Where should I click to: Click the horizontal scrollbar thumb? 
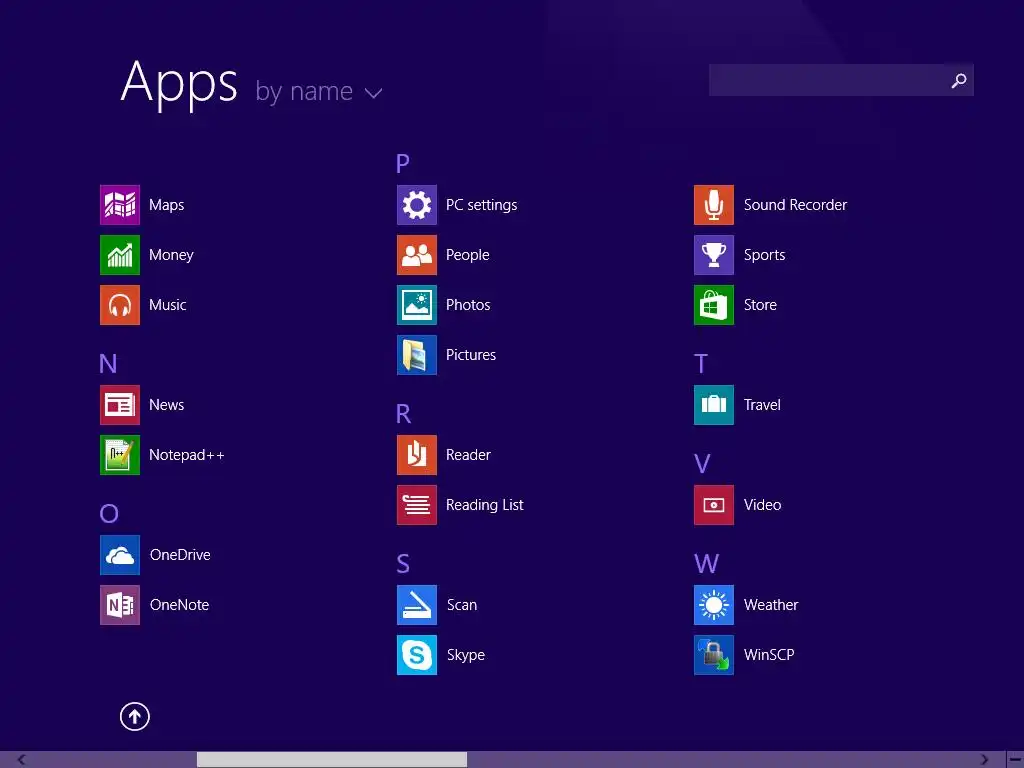pos(332,760)
